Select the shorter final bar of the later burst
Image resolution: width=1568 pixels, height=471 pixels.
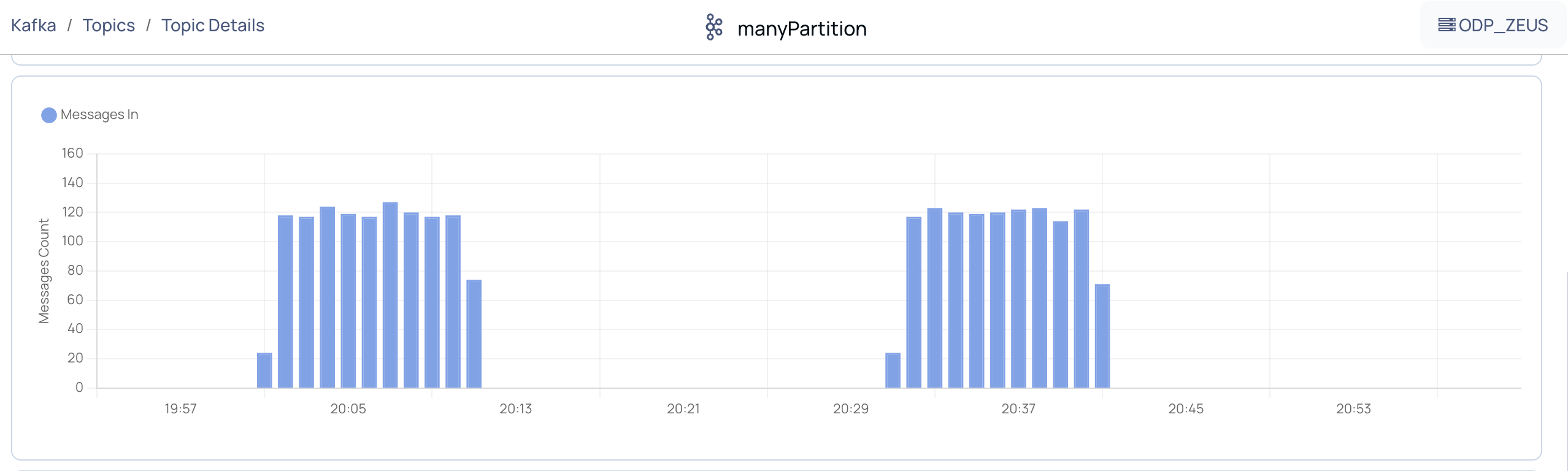coord(1102,336)
